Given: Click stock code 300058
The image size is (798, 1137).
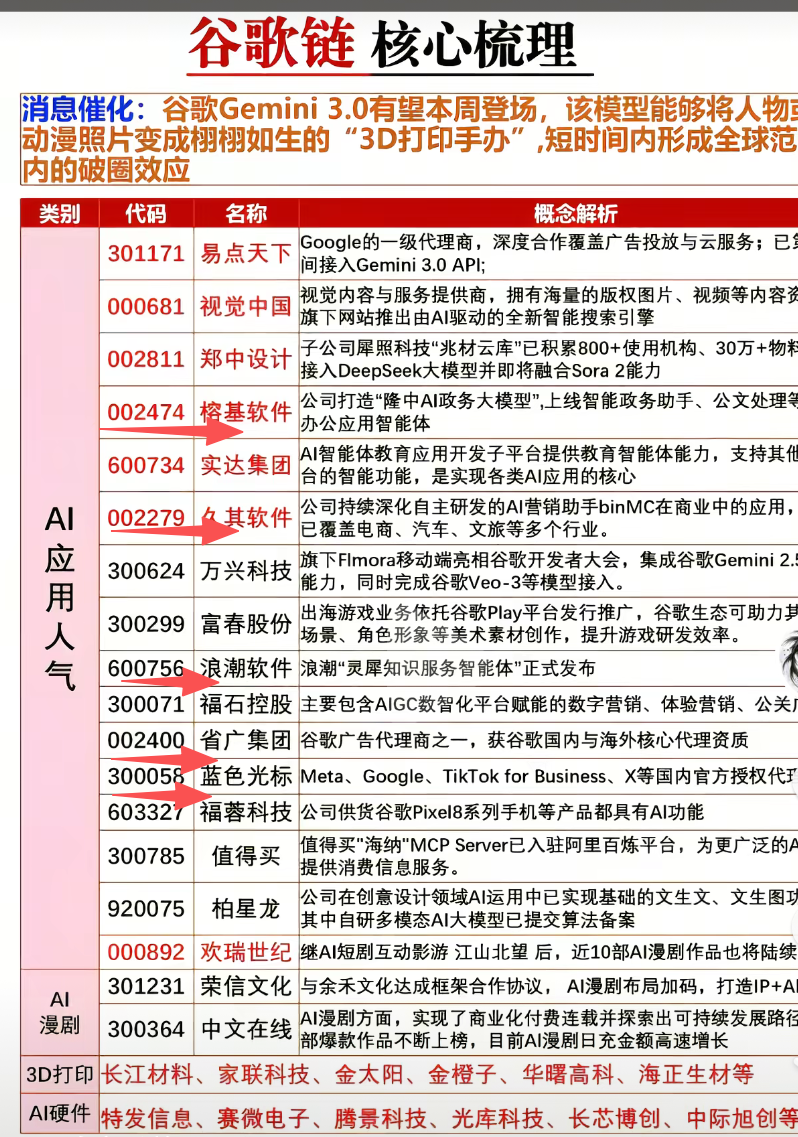Looking at the screenshot, I should (x=146, y=776).
